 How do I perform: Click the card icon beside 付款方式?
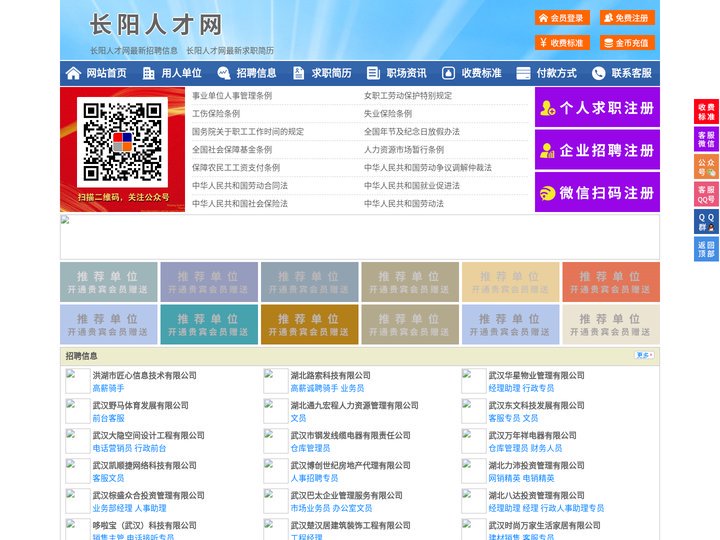pyautogui.click(x=523, y=73)
